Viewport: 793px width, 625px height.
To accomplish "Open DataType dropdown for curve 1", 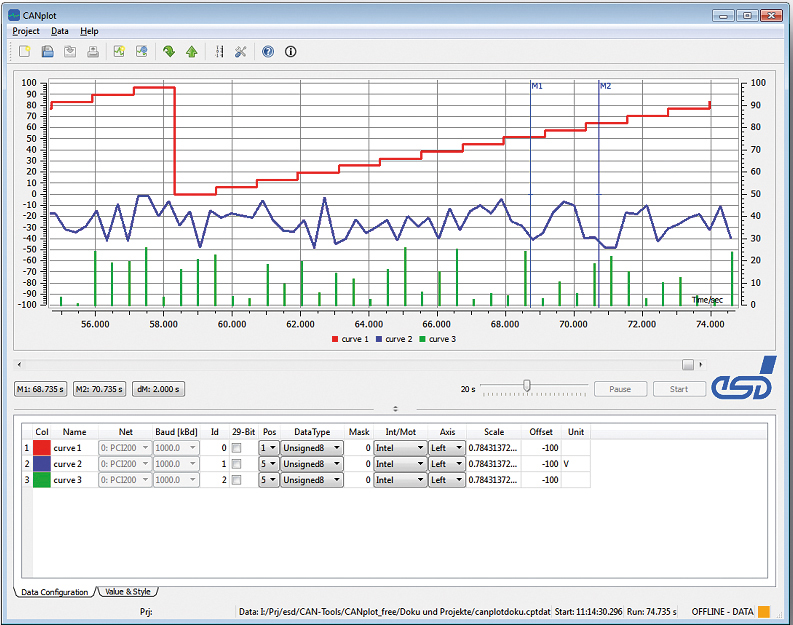I will coord(311,449).
